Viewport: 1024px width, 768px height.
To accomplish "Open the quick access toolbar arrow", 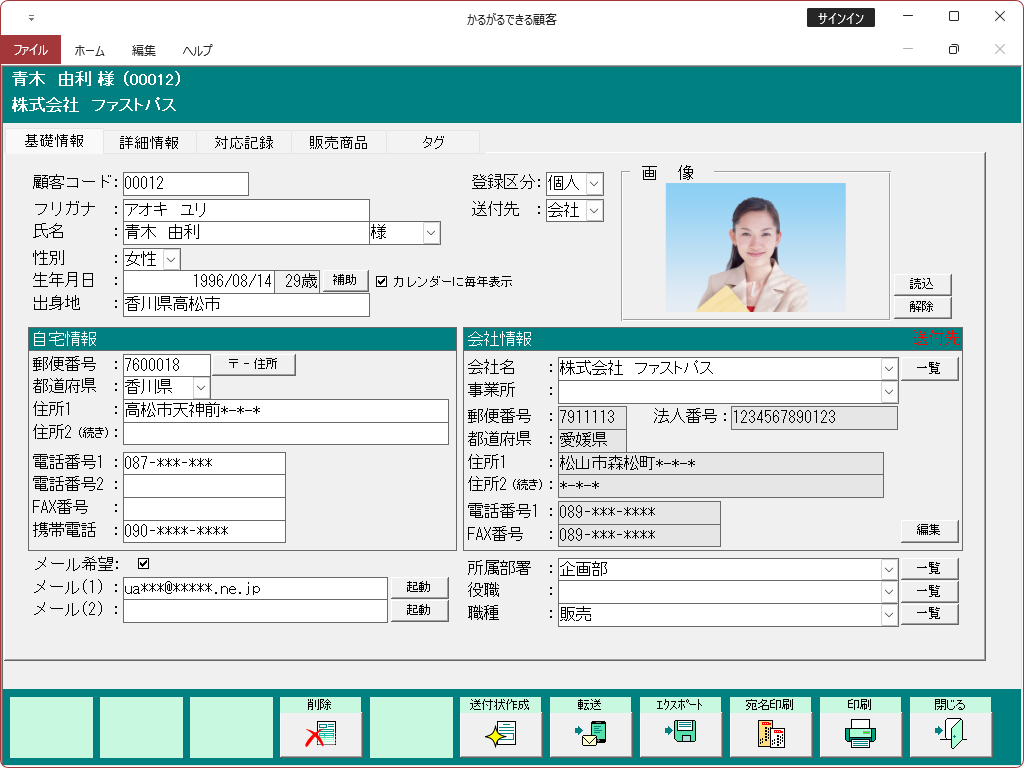I will [31, 18].
